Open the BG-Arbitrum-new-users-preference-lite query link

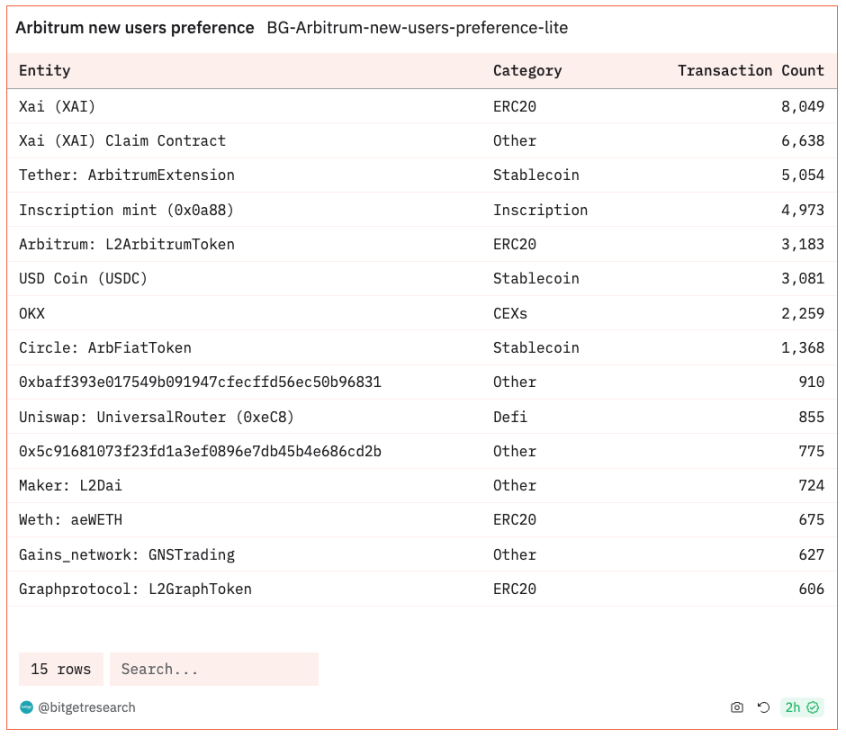pos(417,28)
